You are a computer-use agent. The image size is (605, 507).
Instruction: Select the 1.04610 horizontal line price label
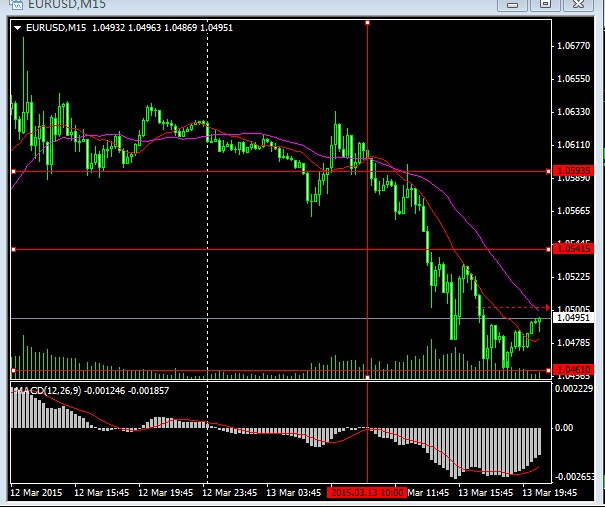[573, 370]
